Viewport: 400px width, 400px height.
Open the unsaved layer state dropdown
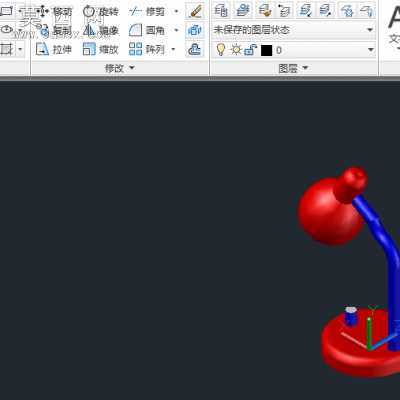tap(370, 30)
